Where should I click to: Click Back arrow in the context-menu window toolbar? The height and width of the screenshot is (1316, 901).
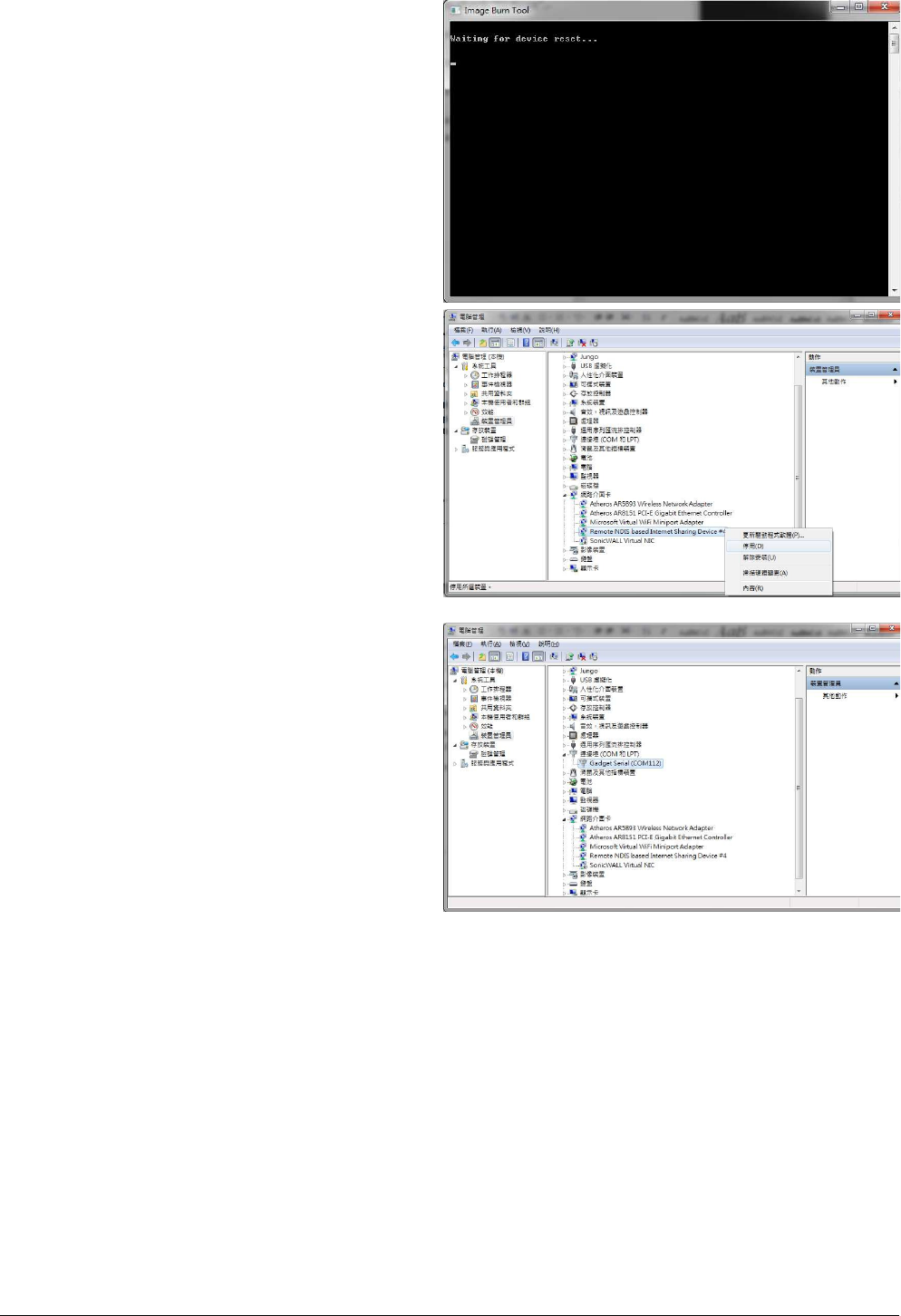point(455,343)
